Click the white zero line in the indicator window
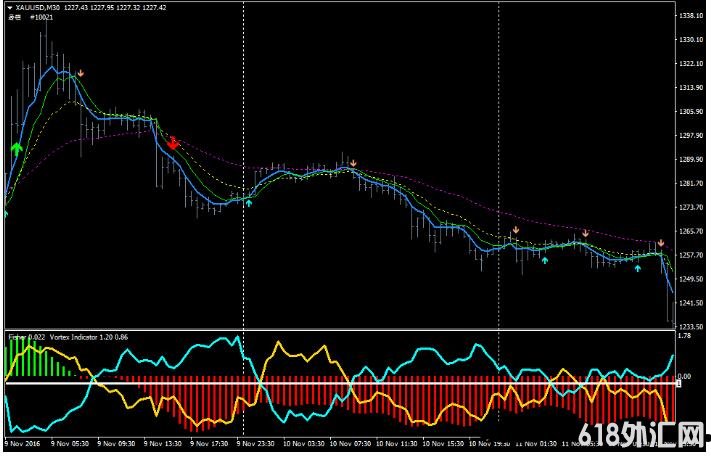Screen dimensions: 711x459 (300, 383)
